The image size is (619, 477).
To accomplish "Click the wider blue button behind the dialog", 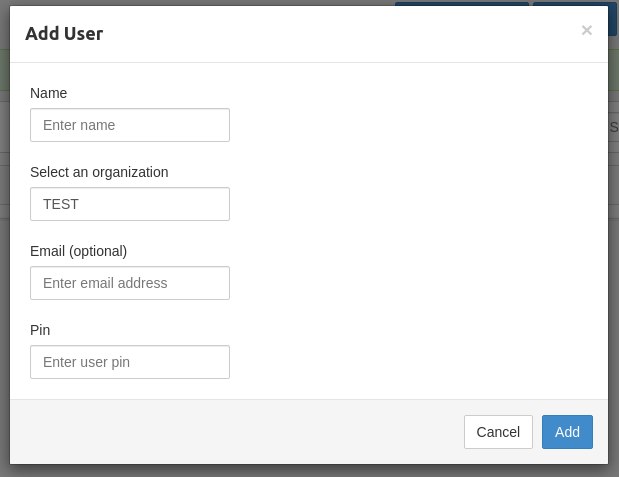I will tap(461, 3).
